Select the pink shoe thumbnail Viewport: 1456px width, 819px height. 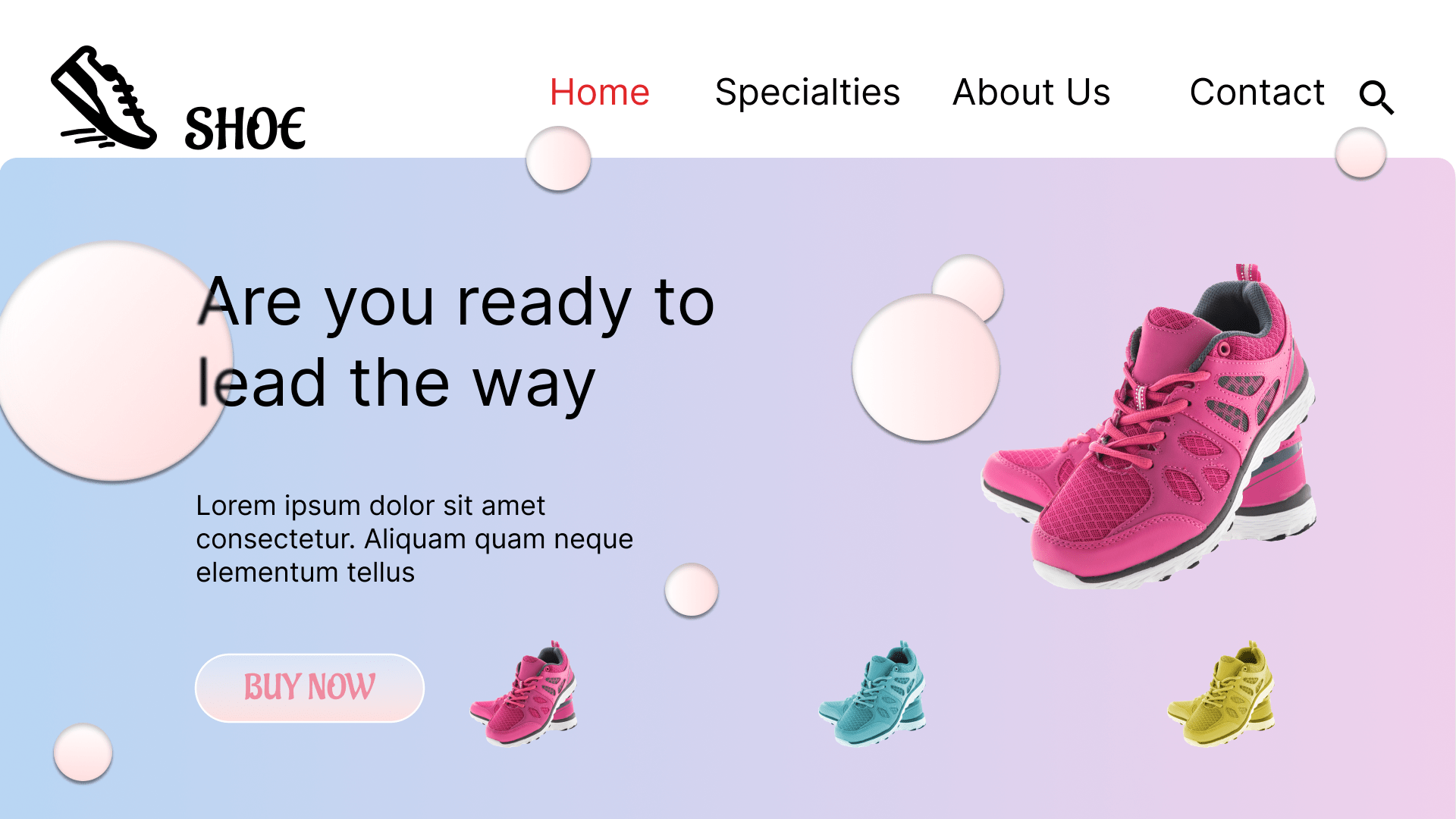[524, 694]
